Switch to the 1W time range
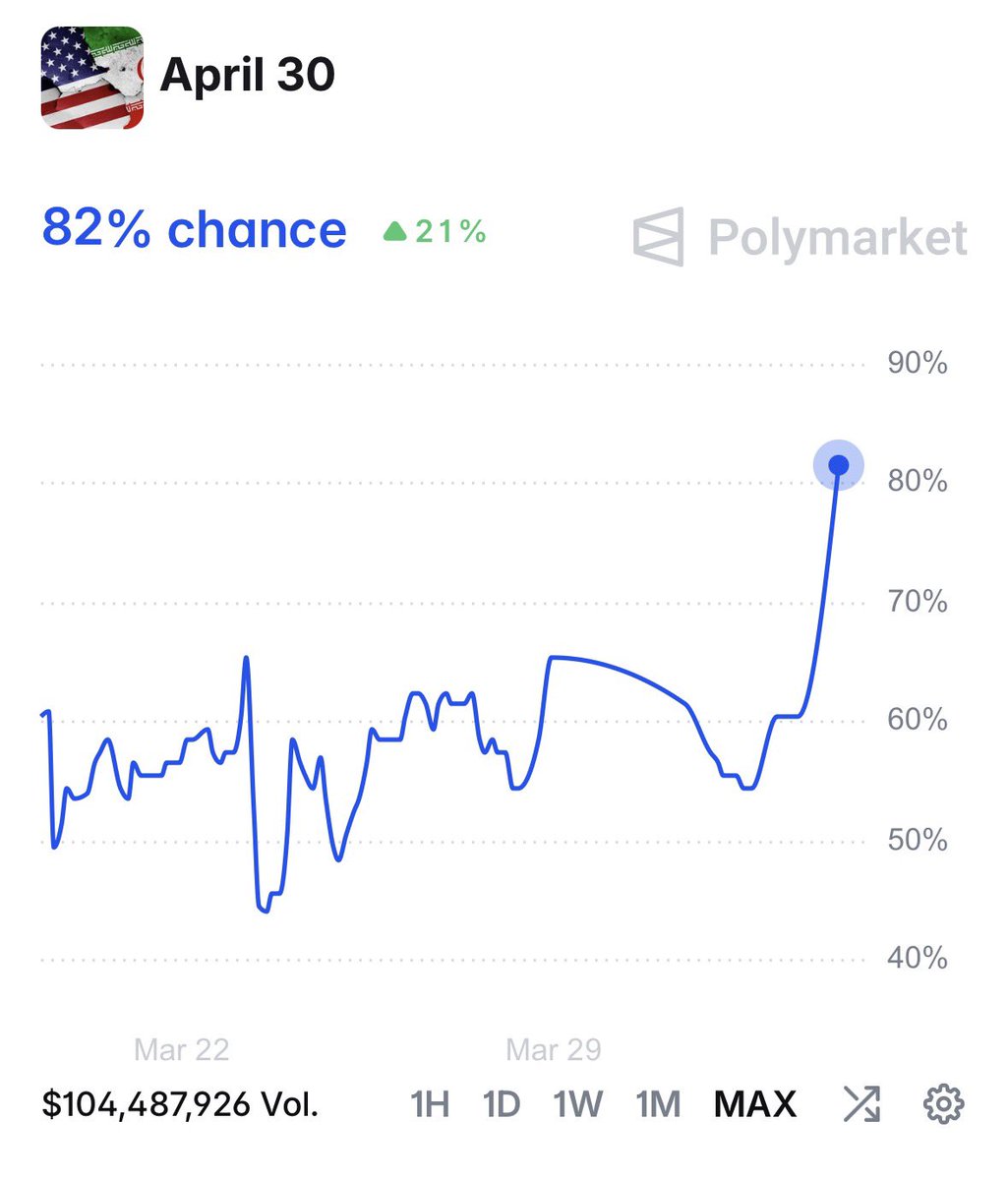This screenshot has width=1008, height=1180. click(577, 1104)
